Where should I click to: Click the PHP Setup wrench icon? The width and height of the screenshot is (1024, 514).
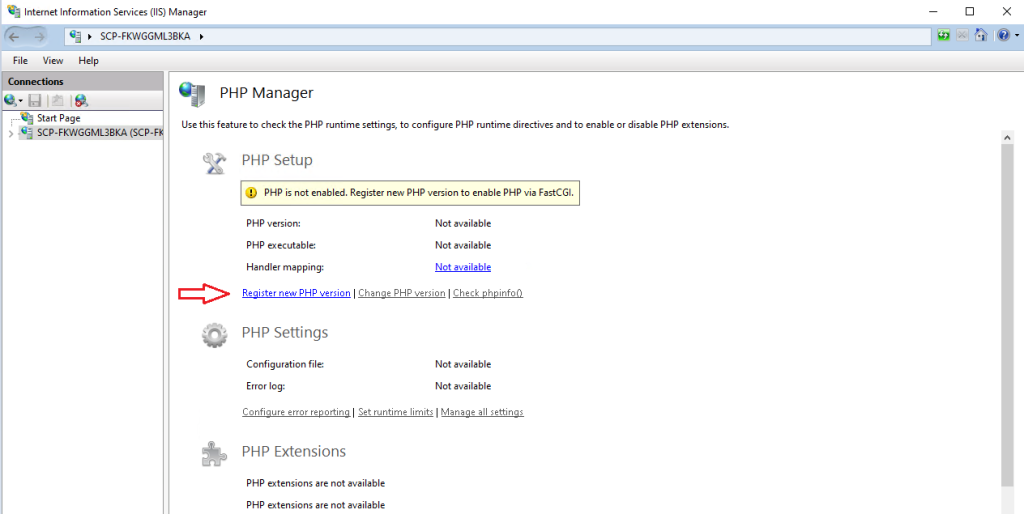pos(215,164)
